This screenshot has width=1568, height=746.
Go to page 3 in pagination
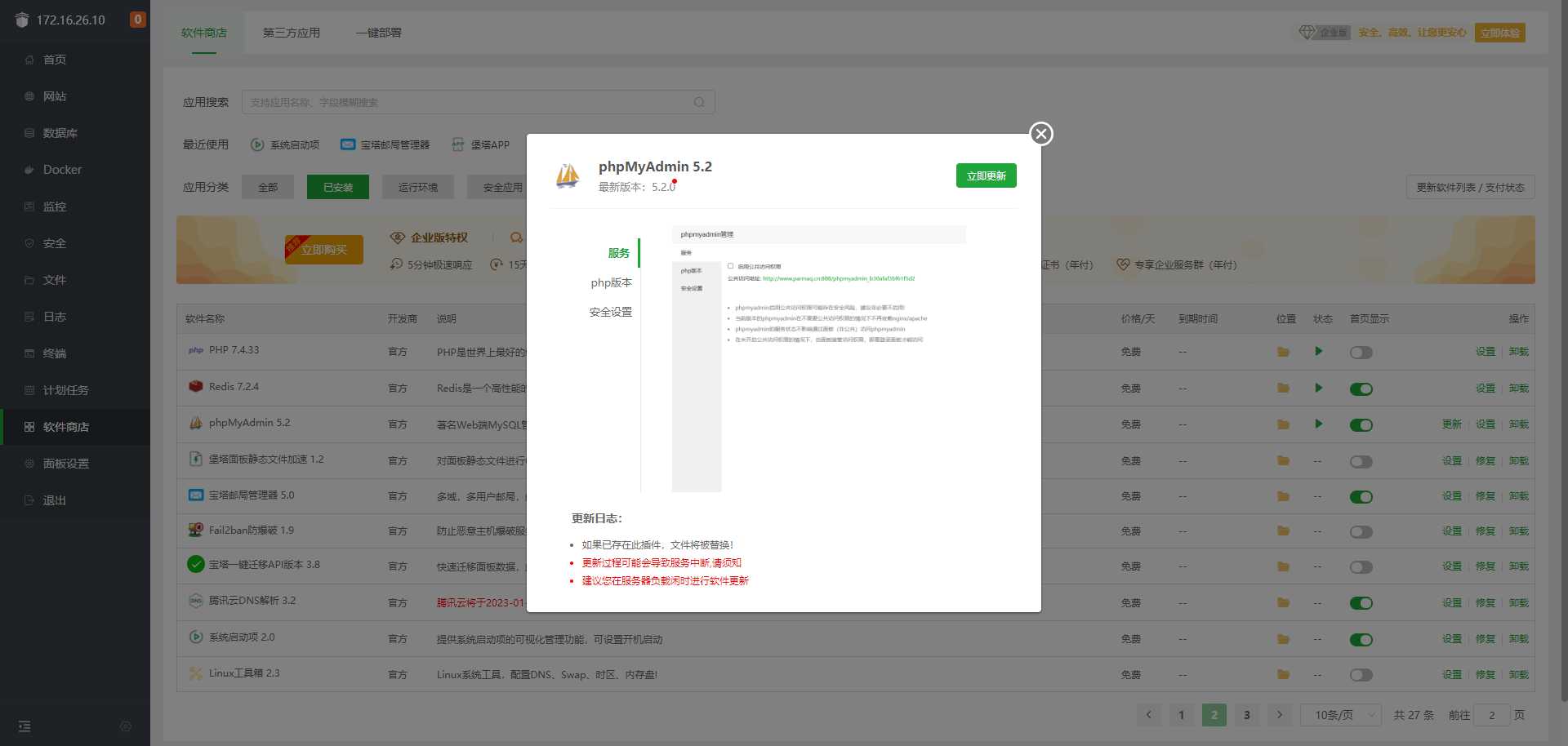click(1247, 715)
